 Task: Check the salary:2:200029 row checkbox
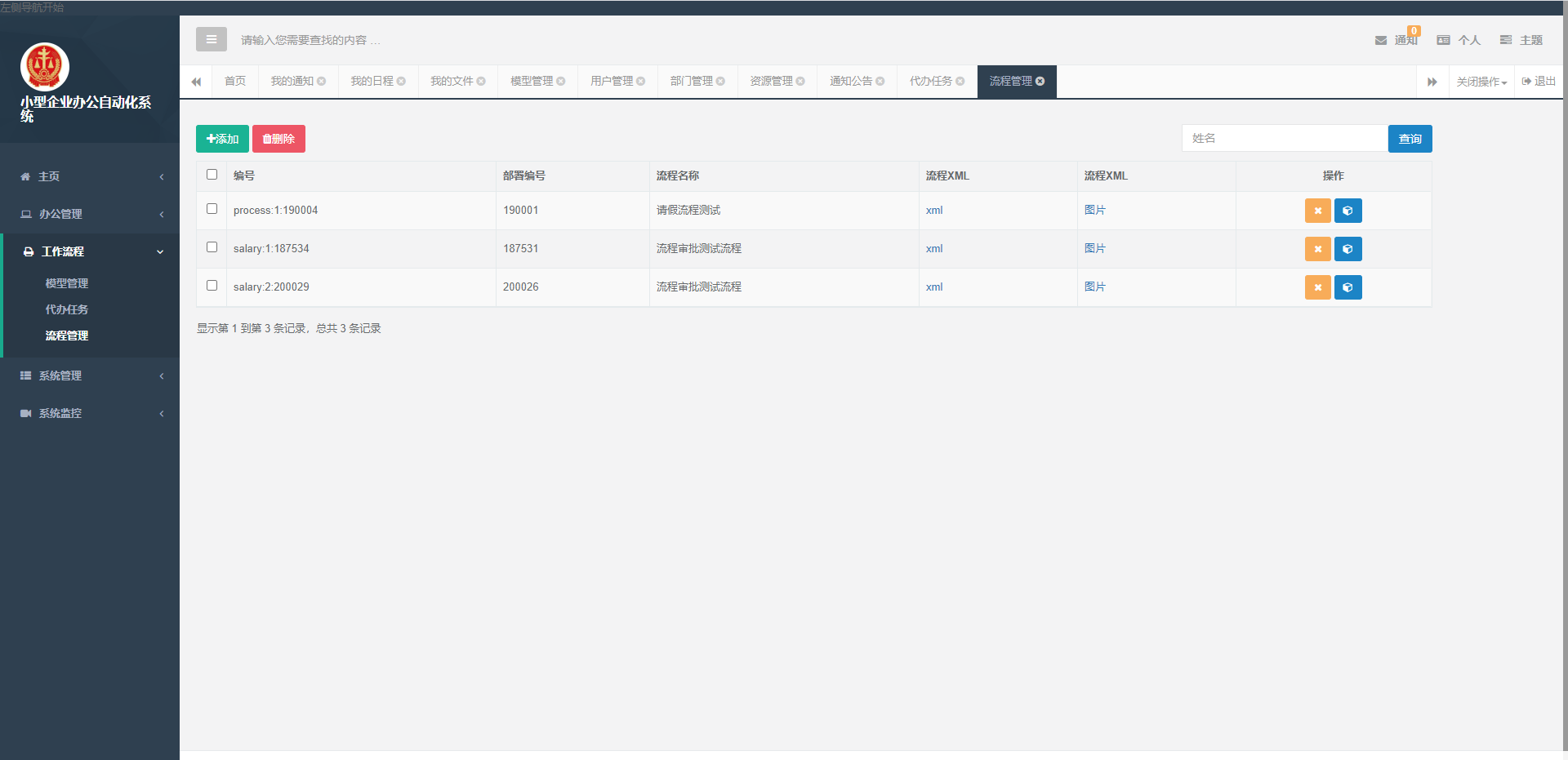point(212,286)
